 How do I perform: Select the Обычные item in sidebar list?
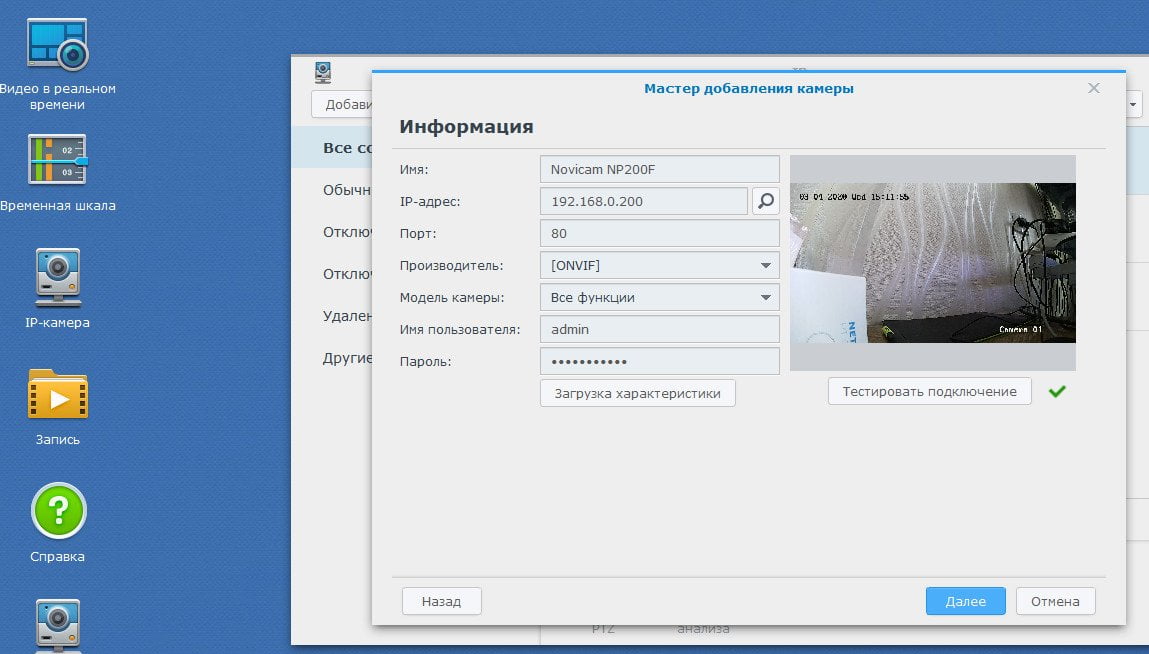click(x=347, y=190)
